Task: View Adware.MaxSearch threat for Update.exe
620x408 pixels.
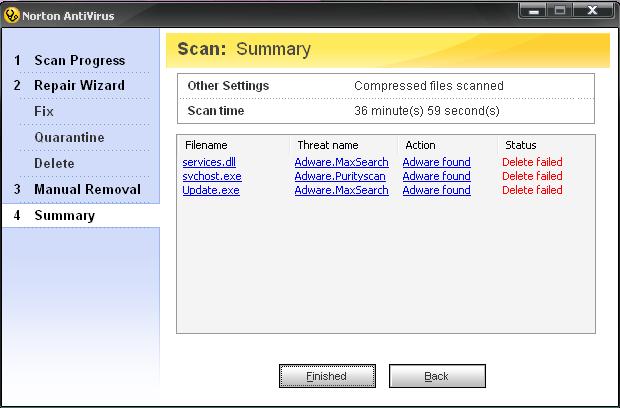Action: [x=341, y=190]
